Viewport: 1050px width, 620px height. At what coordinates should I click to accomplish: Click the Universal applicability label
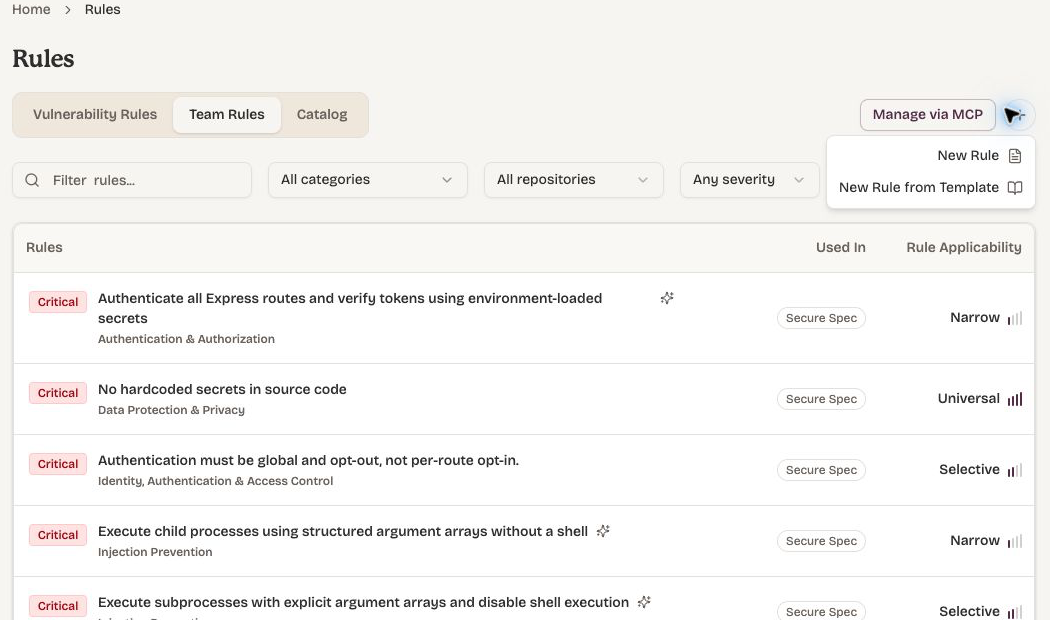(968, 398)
